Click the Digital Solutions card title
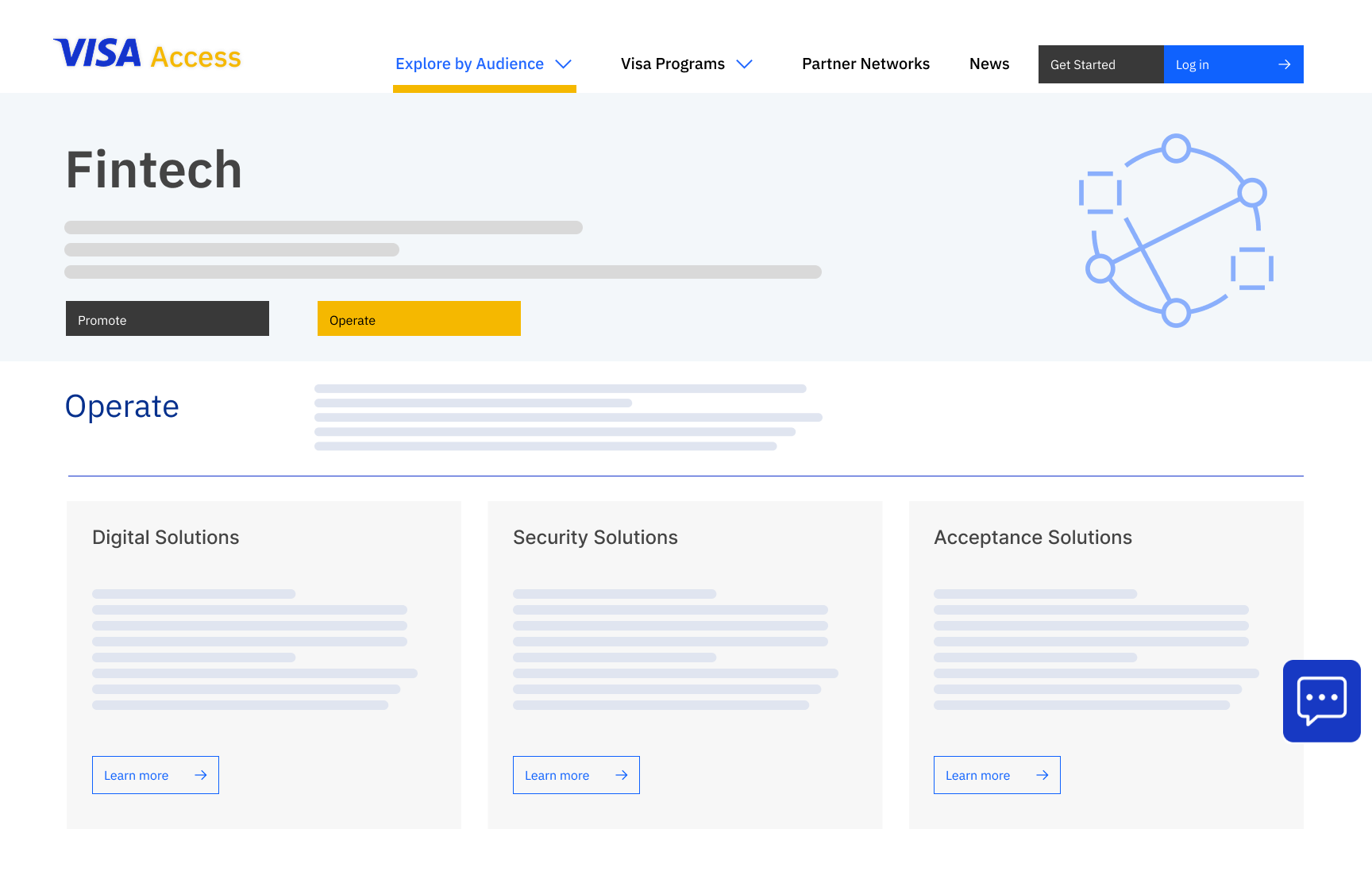Image resolution: width=1372 pixels, height=887 pixels. pyautogui.click(x=166, y=538)
